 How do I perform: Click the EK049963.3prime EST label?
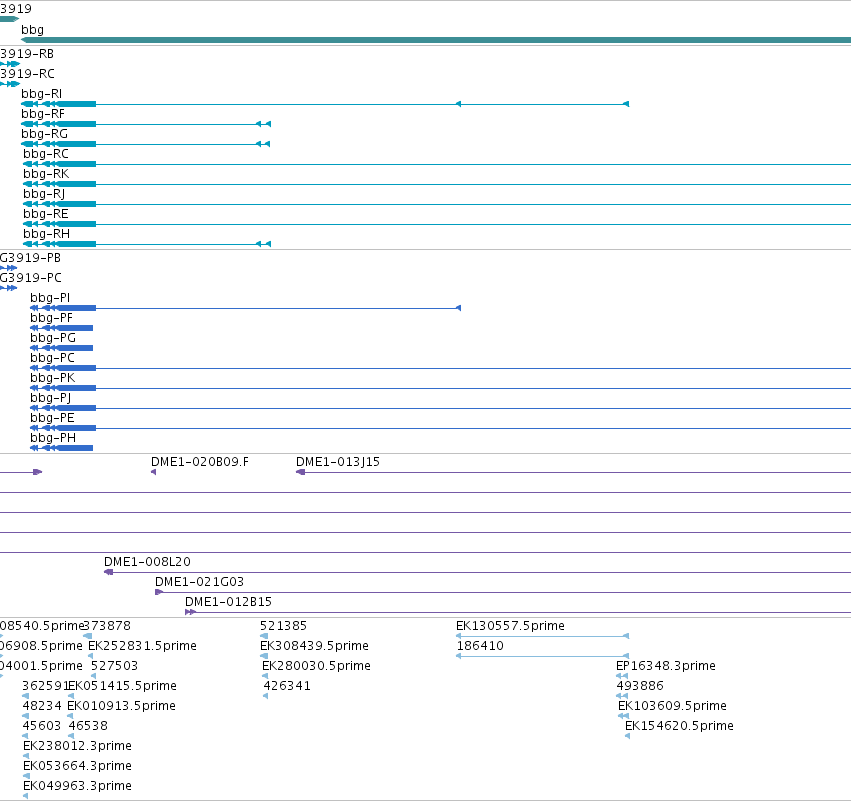pos(77,786)
